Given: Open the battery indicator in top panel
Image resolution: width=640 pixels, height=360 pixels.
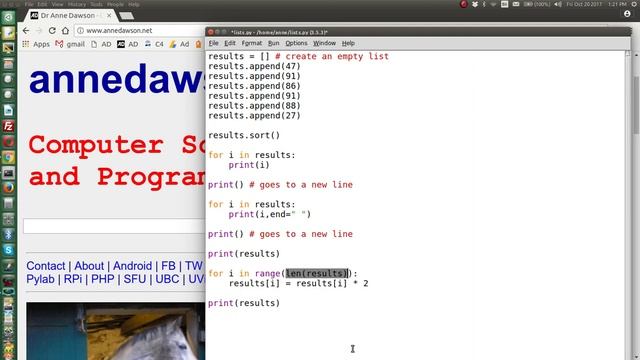Looking at the screenshot, I should 536,4.
